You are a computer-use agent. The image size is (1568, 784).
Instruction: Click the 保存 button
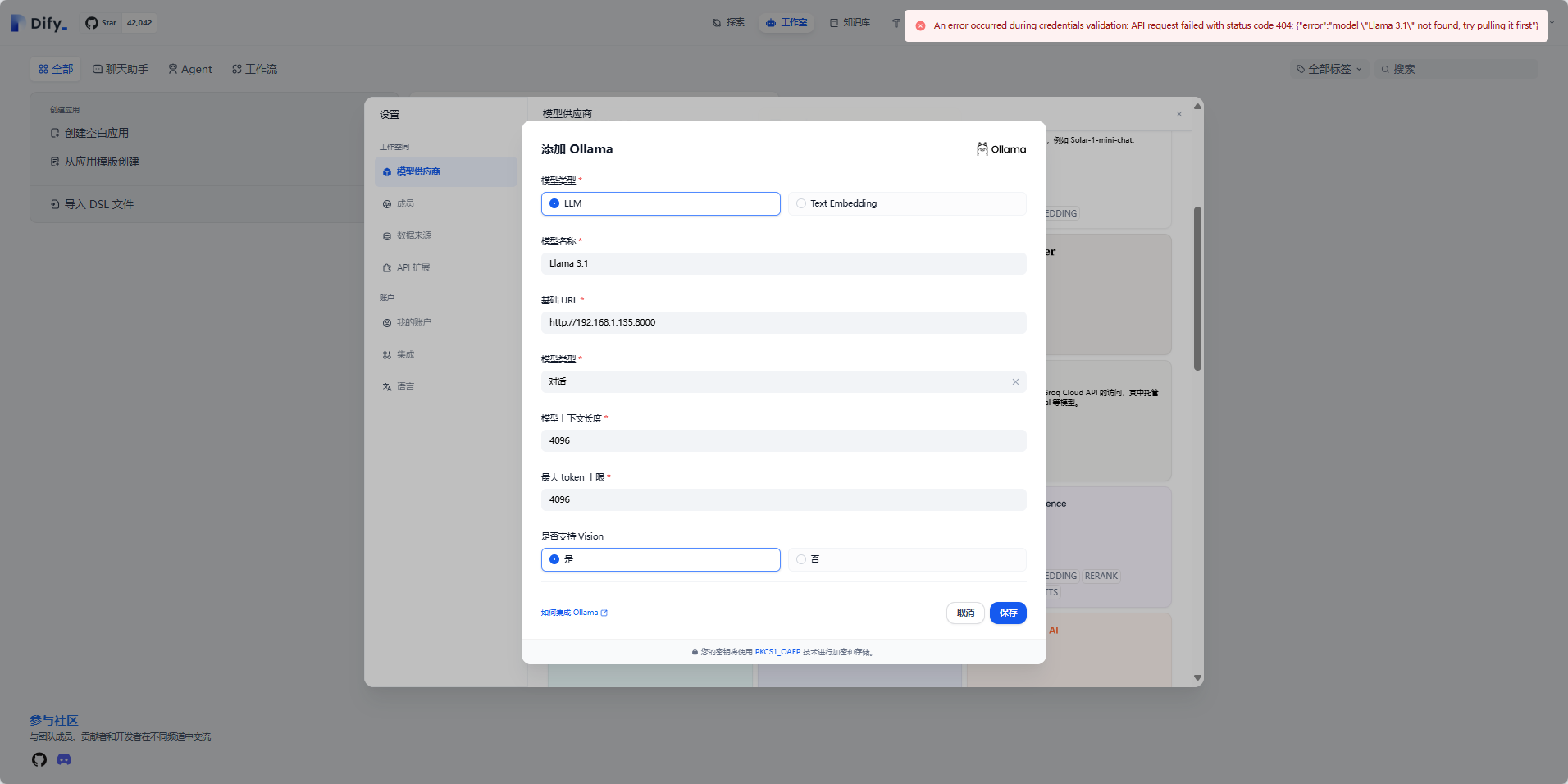click(x=1008, y=613)
